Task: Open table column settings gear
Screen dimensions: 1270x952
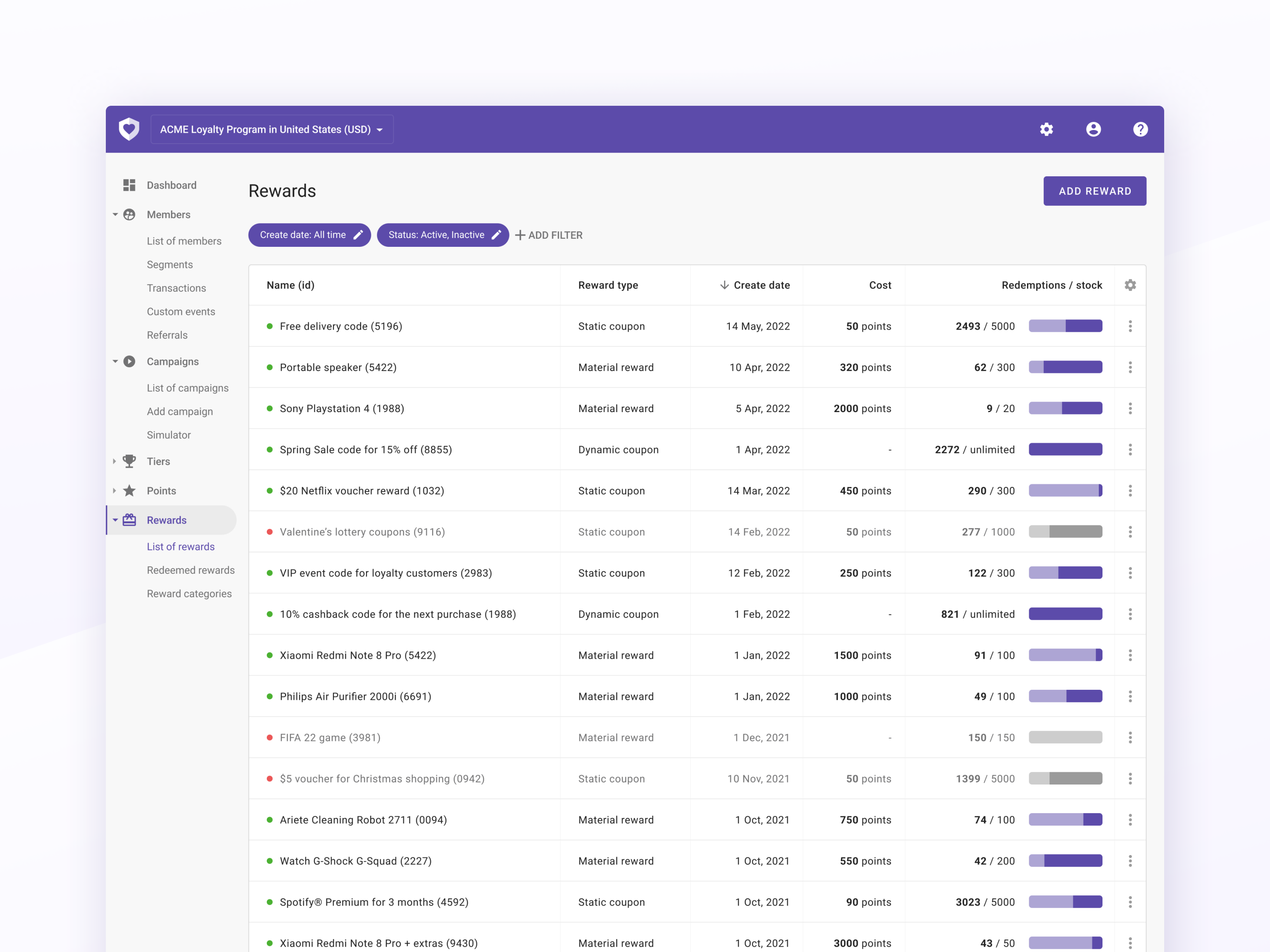Action: point(1130,285)
